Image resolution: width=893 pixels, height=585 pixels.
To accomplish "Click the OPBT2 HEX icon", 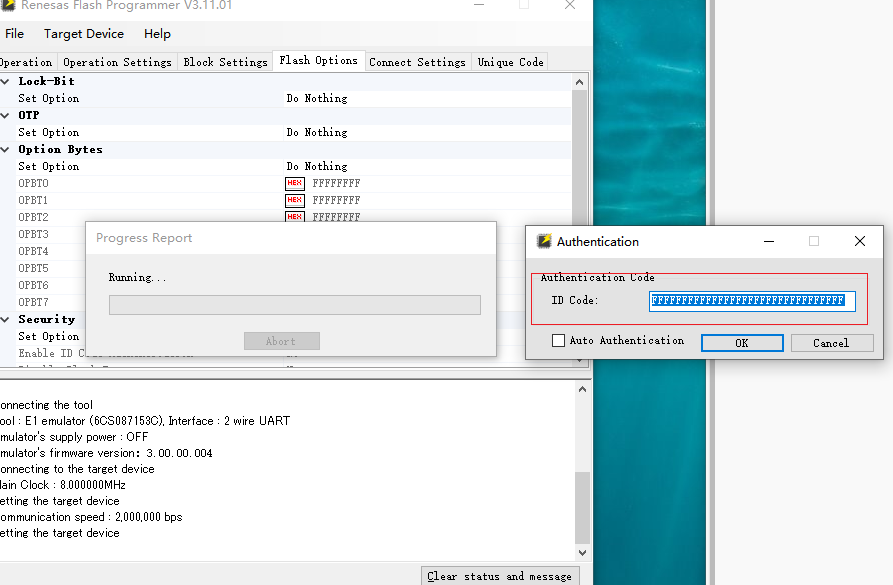I will tap(294, 216).
